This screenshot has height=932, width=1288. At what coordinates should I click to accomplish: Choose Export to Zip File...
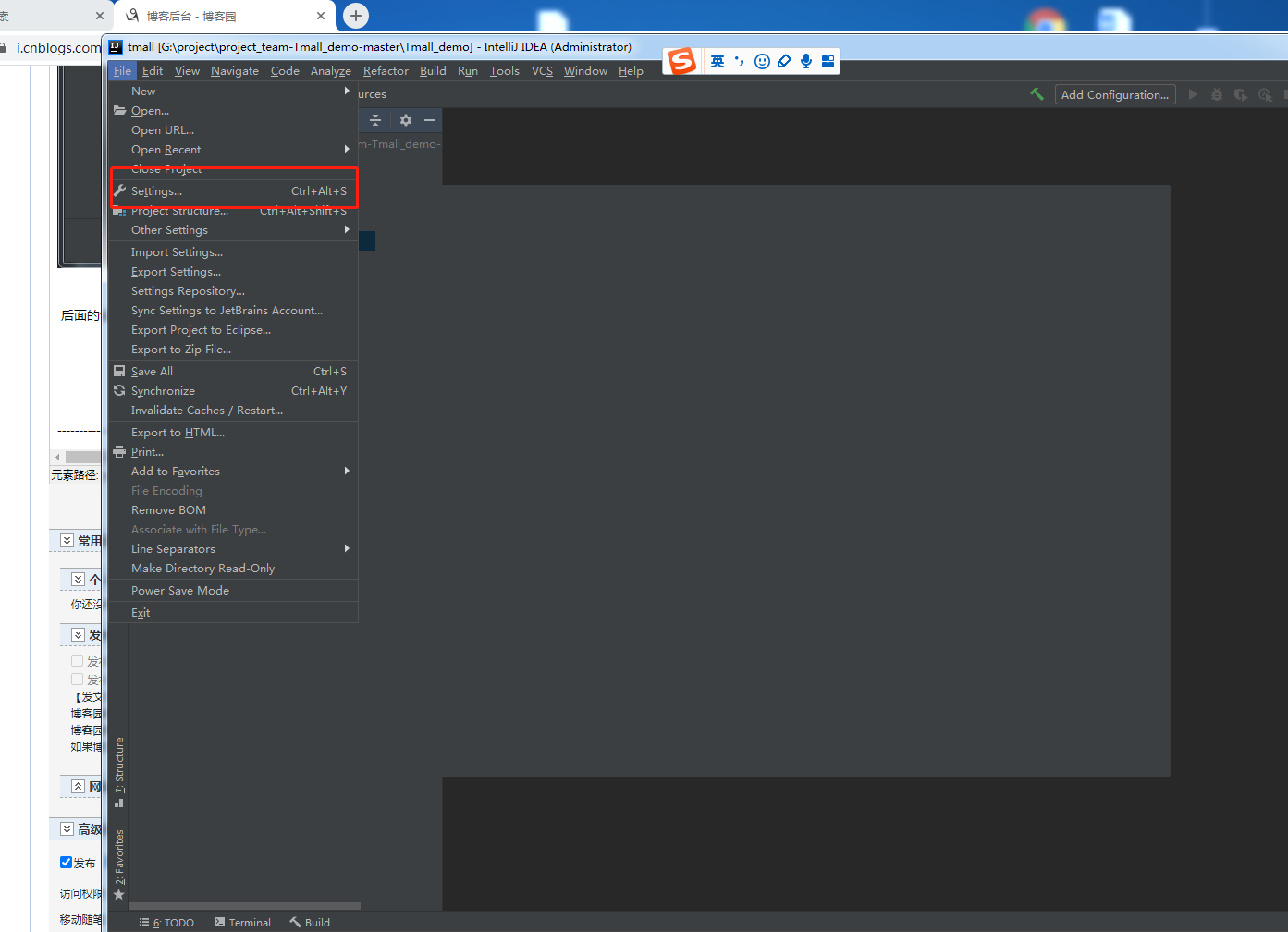tap(233, 349)
